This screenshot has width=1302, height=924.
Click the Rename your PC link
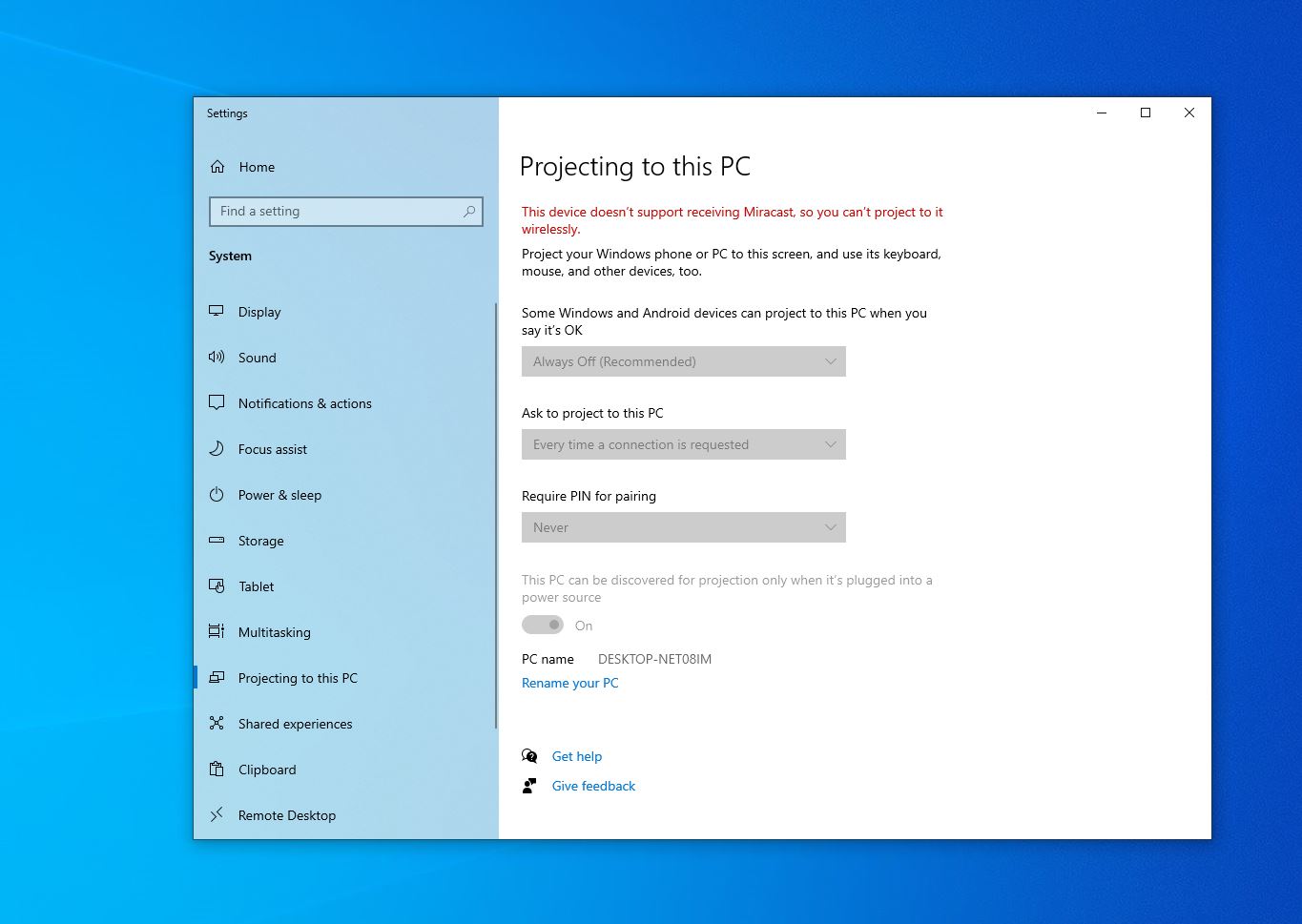click(569, 683)
